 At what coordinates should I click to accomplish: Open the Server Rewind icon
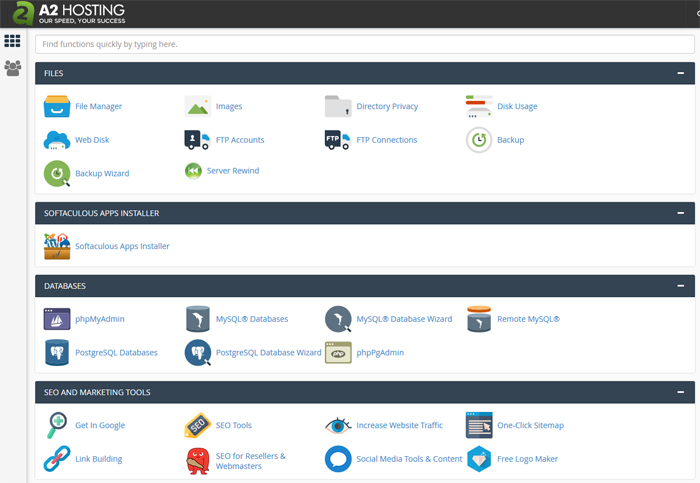click(x=193, y=171)
